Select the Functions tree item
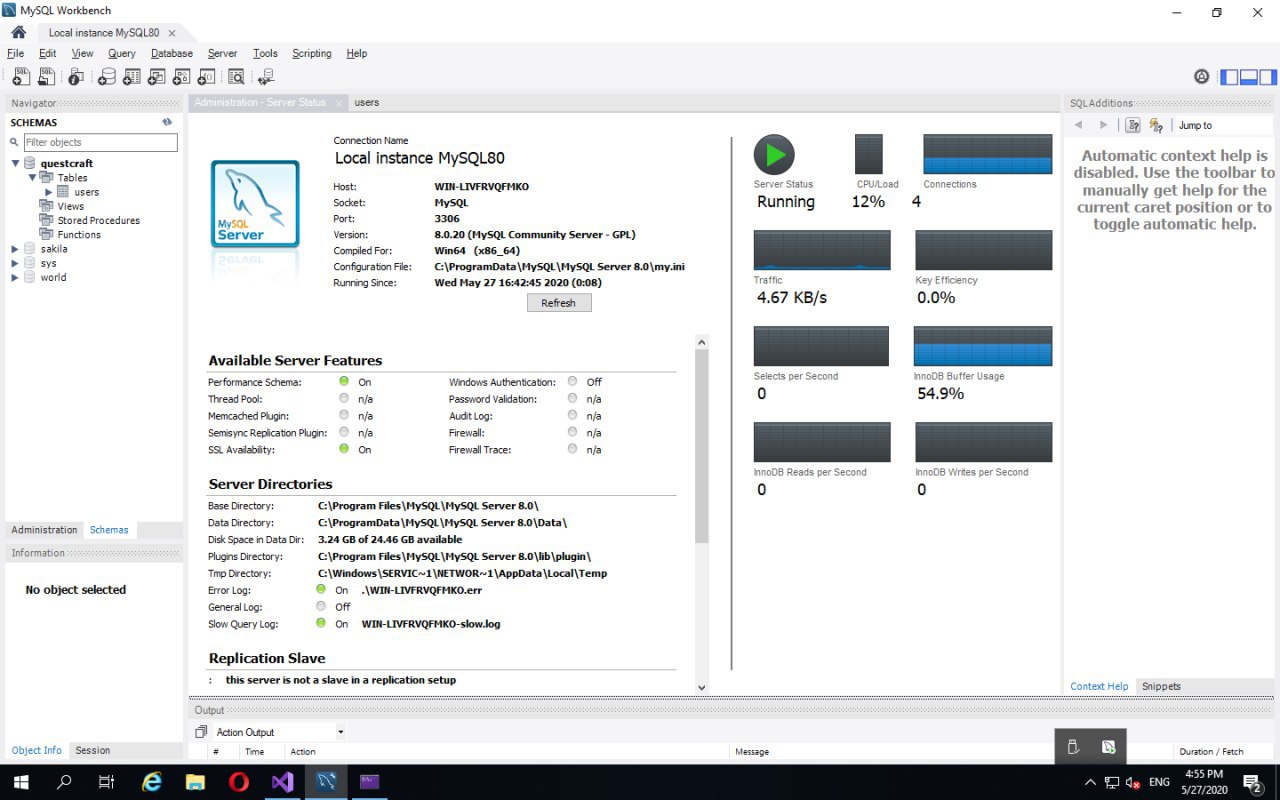The image size is (1280, 800). (79, 234)
